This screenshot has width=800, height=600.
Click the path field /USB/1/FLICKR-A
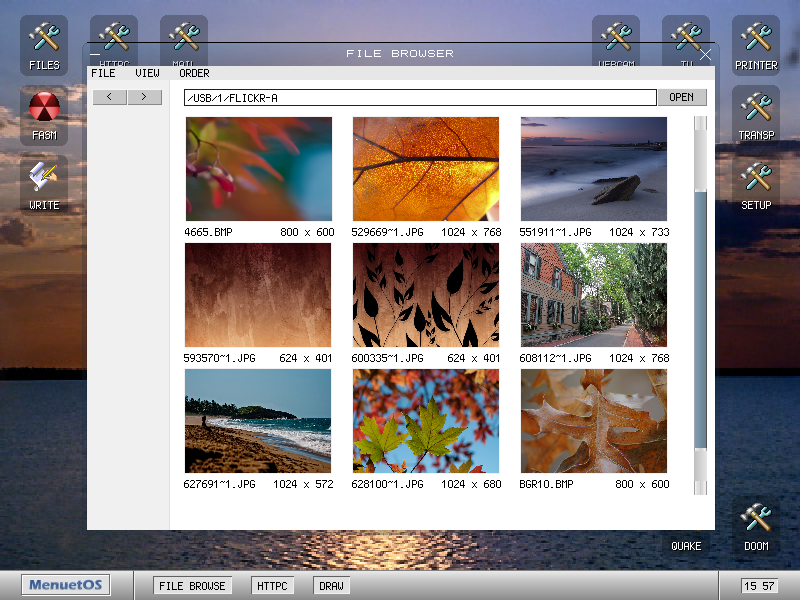pos(420,97)
